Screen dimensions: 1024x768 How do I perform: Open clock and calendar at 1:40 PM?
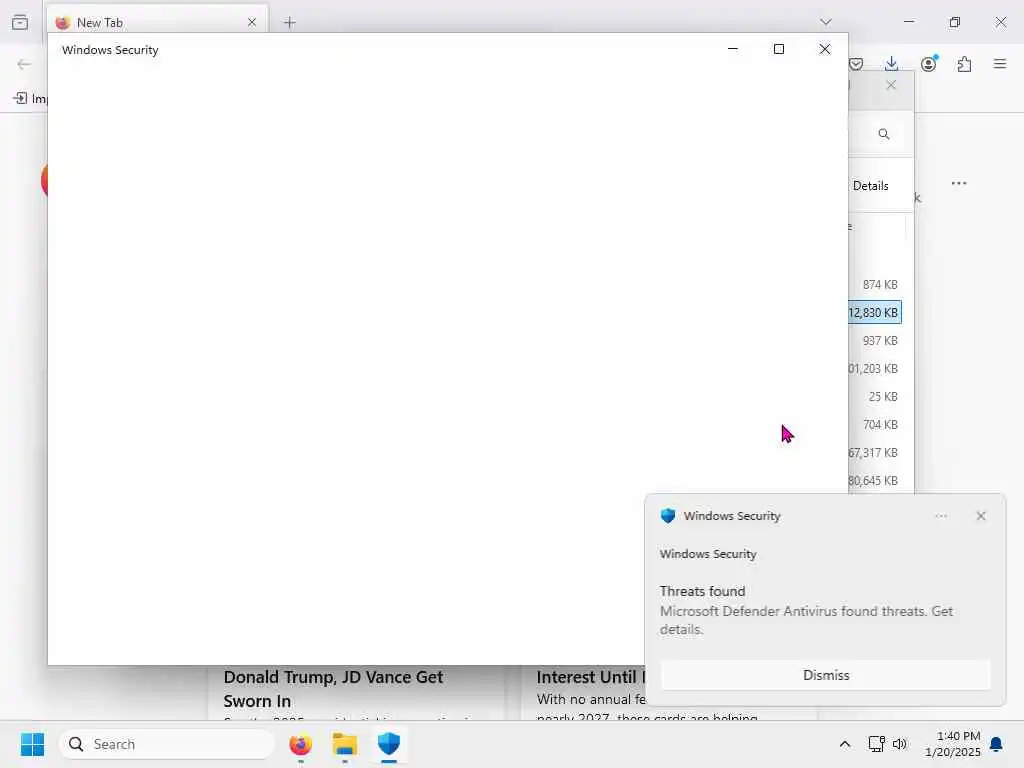click(952, 744)
